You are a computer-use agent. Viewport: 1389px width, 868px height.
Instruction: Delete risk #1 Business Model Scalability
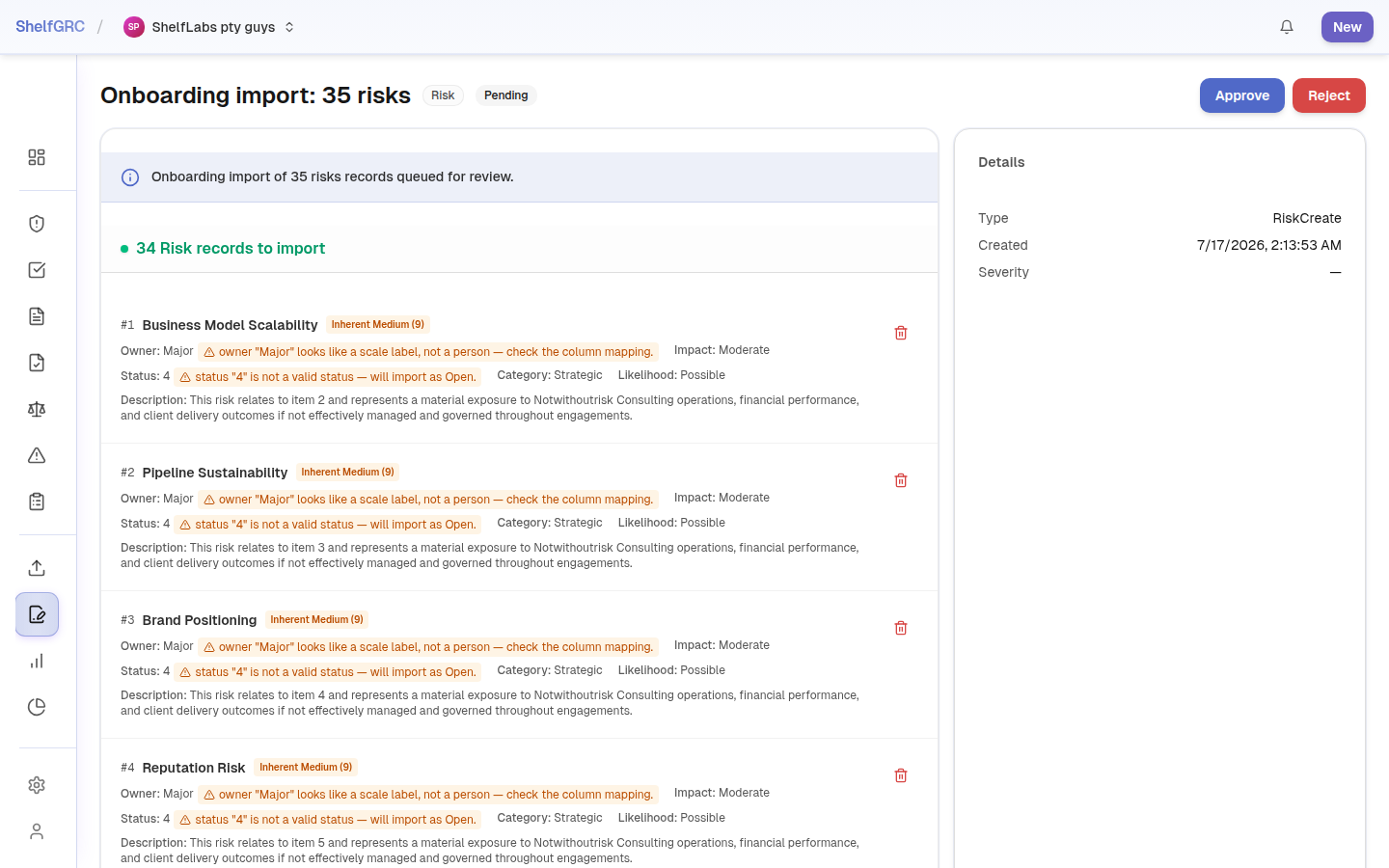[901, 333]
